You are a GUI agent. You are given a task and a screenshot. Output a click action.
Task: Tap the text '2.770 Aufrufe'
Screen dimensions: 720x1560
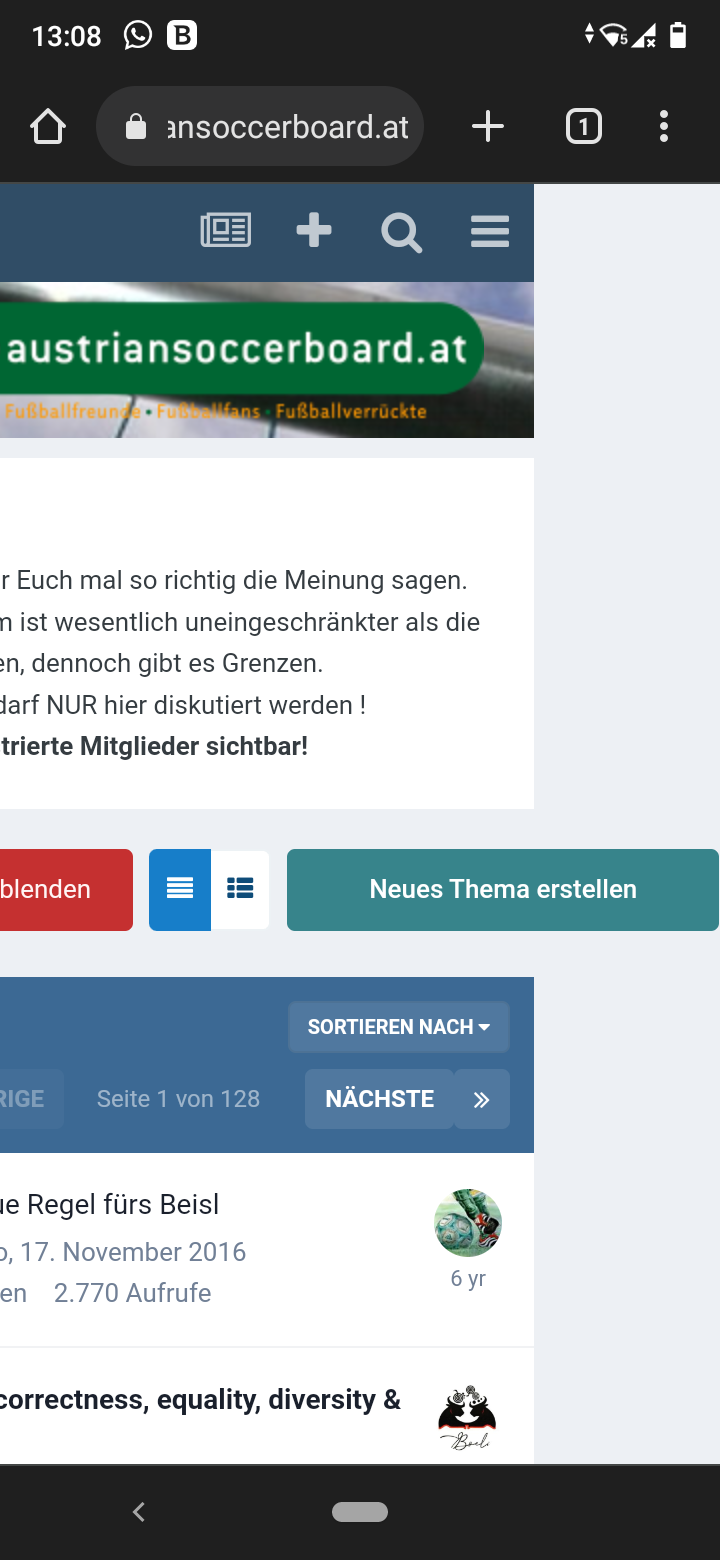132,1293
